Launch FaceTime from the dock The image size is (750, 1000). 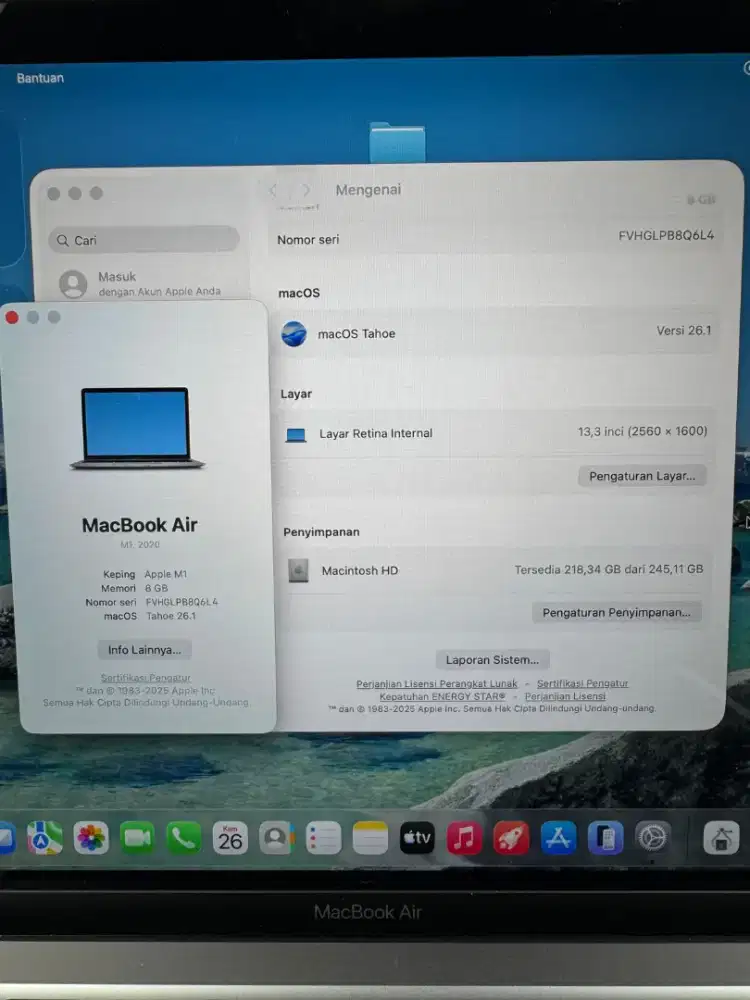[137, 837]
